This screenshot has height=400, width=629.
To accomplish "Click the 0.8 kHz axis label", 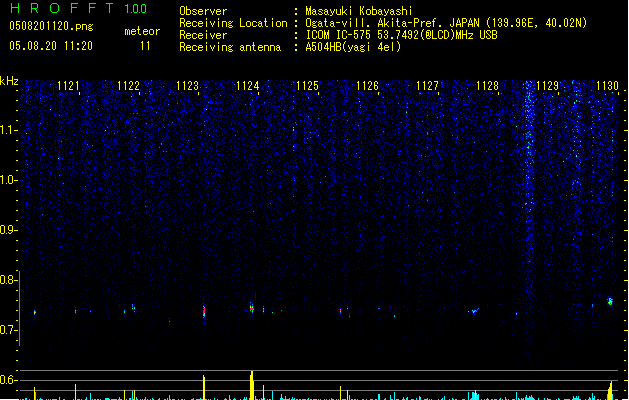I will pyautogui.click(x=8, y=280).
